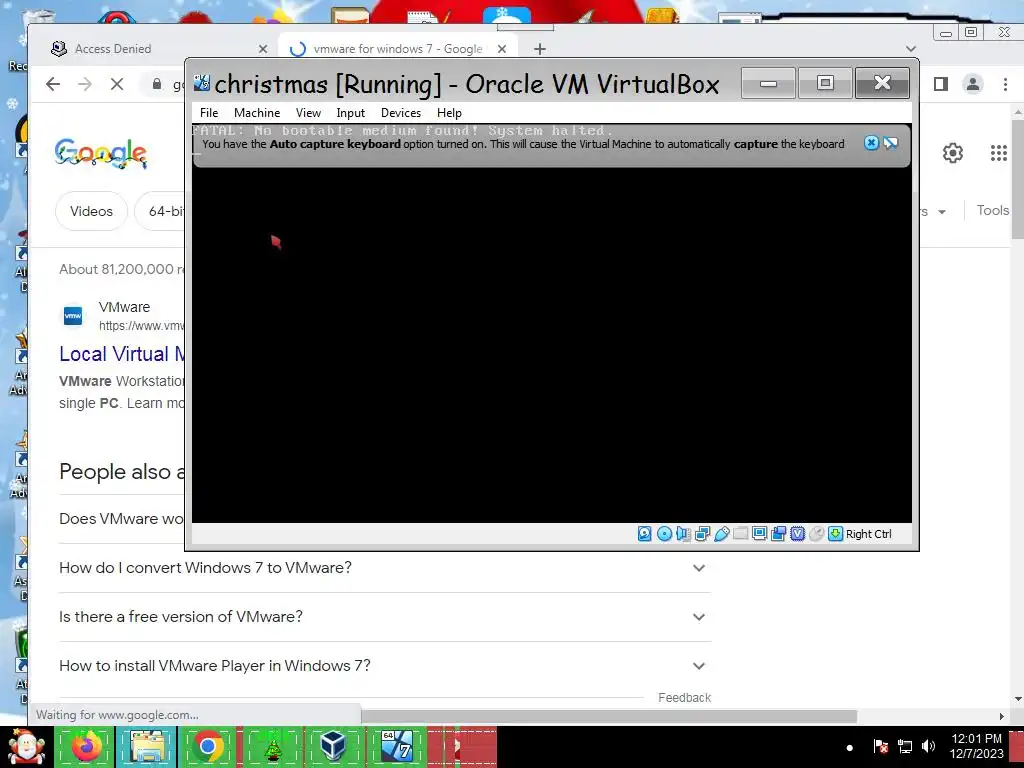This screenshot has height=768, width=1024.
Task: Click the Action Center flag tray icon
Action: point(880,746)
